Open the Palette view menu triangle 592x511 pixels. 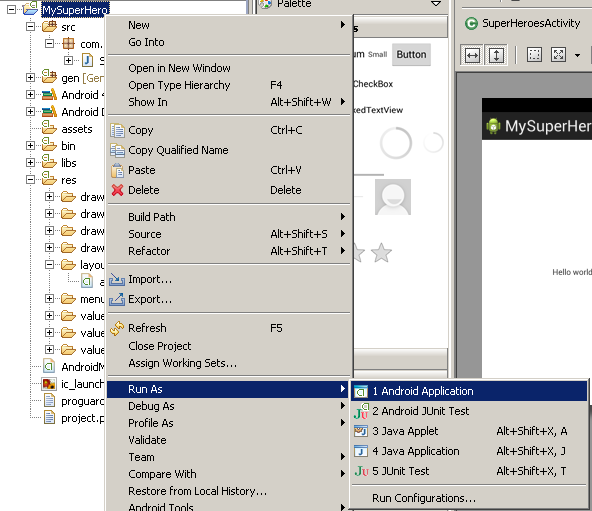tap(436, 4)
